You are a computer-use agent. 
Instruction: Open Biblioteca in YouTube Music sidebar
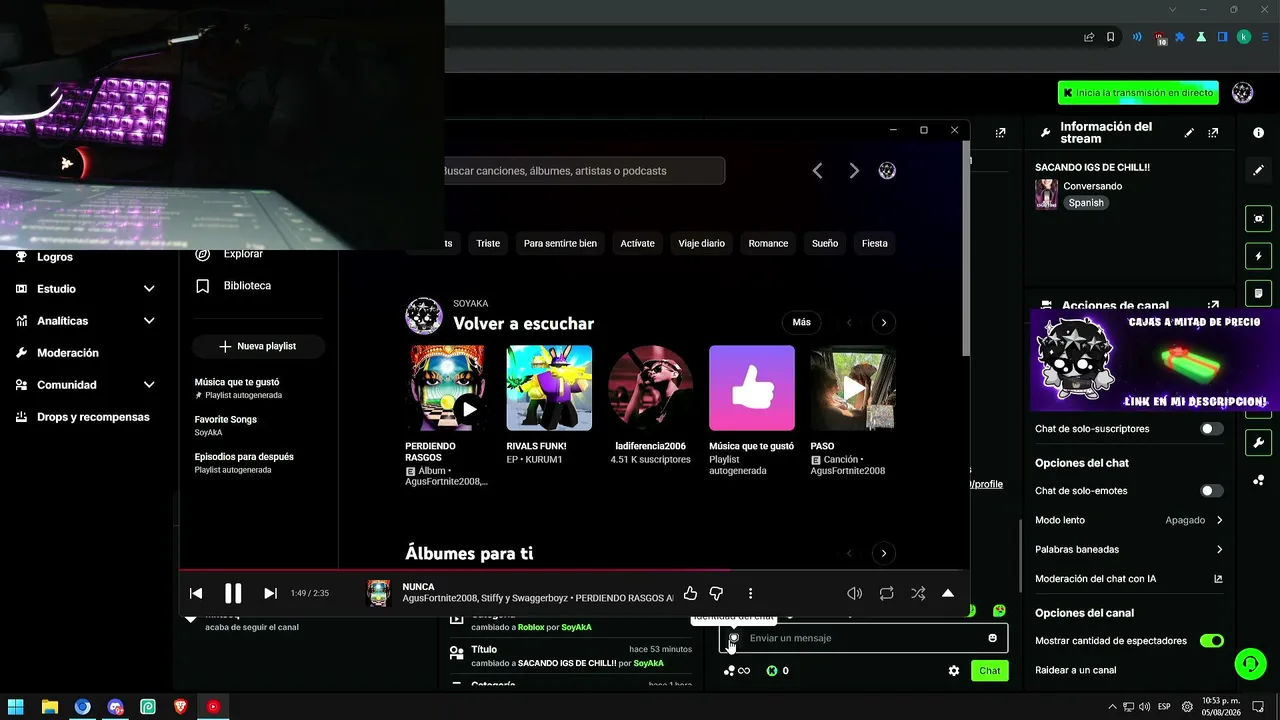(x=246, y=286)
